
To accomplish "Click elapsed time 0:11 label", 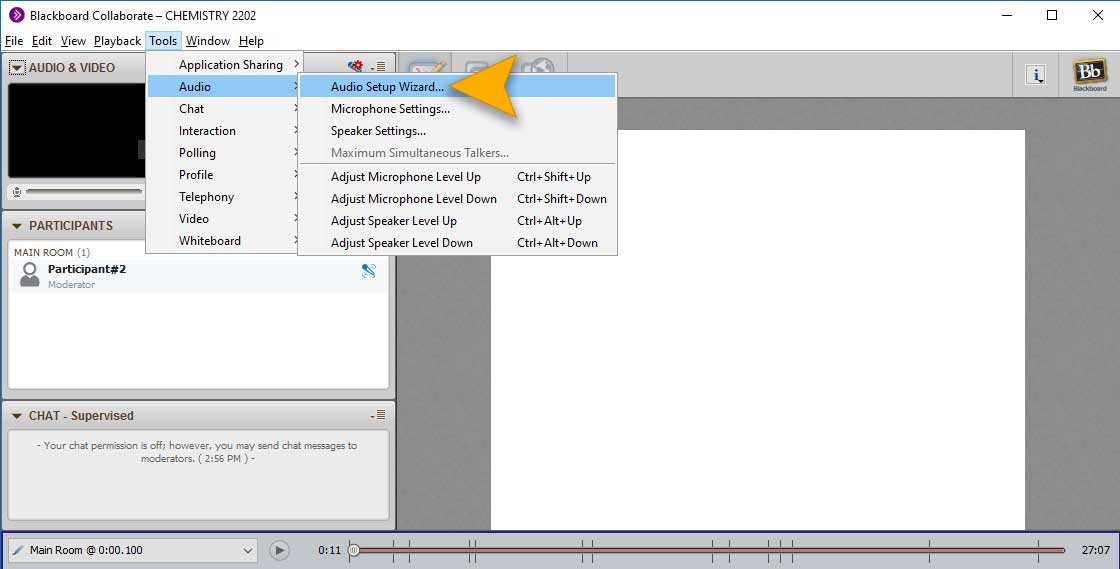I will tap(329, 550).
